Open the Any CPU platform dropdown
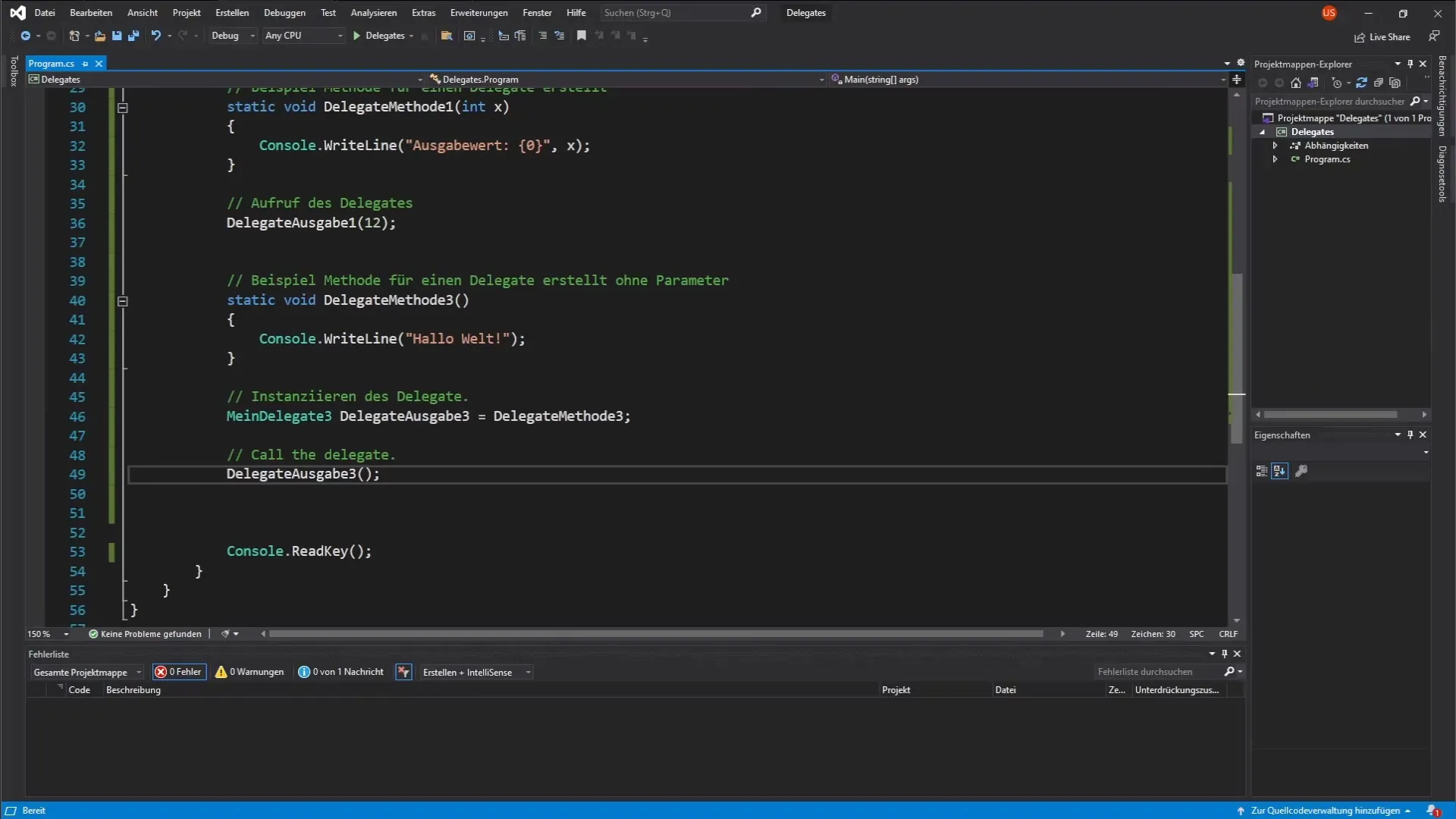This screenshot has width=1456, height=819. 303,36
